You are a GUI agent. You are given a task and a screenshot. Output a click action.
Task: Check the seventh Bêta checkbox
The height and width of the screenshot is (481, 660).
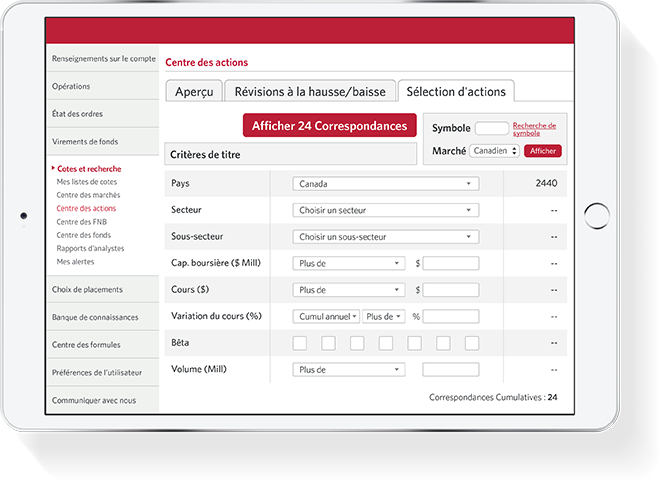click(x=472, y=343)
